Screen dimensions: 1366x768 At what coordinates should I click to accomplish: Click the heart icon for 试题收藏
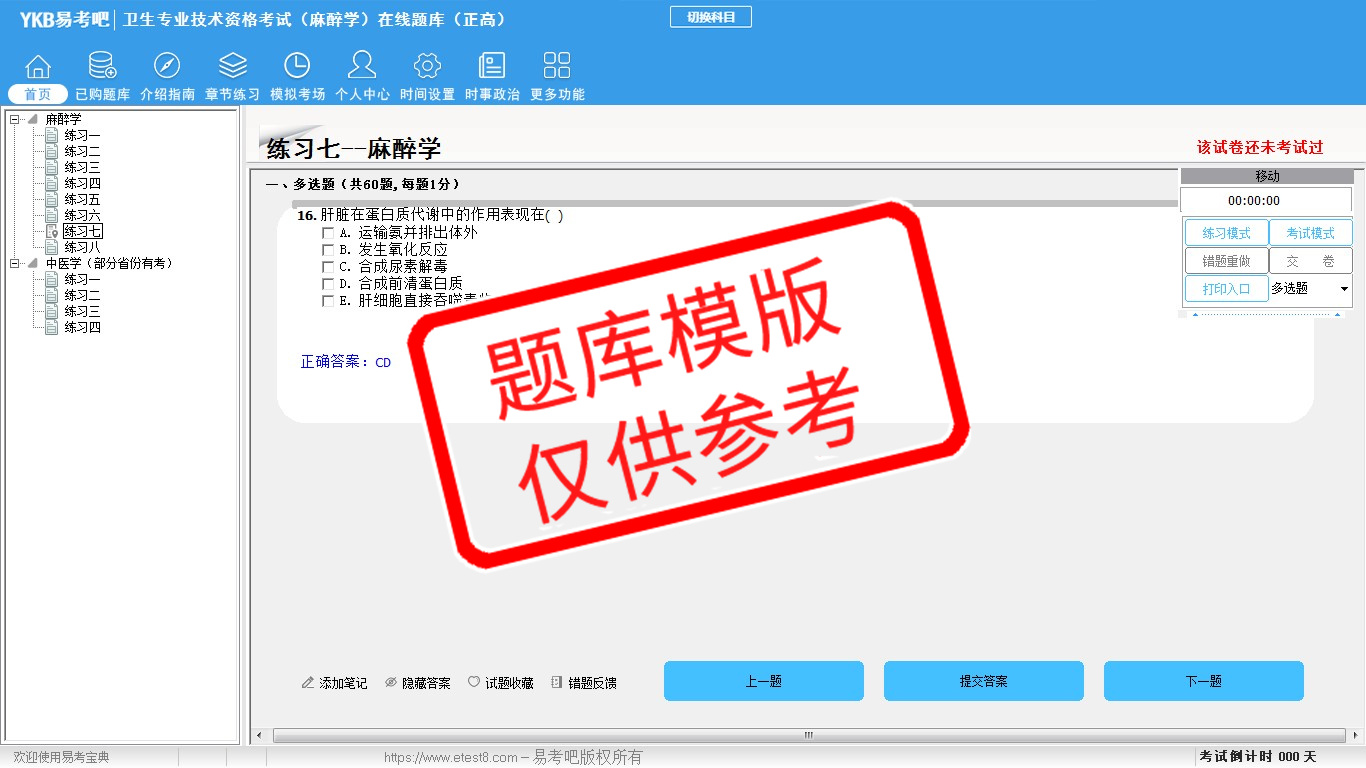[x=474, y=682]
